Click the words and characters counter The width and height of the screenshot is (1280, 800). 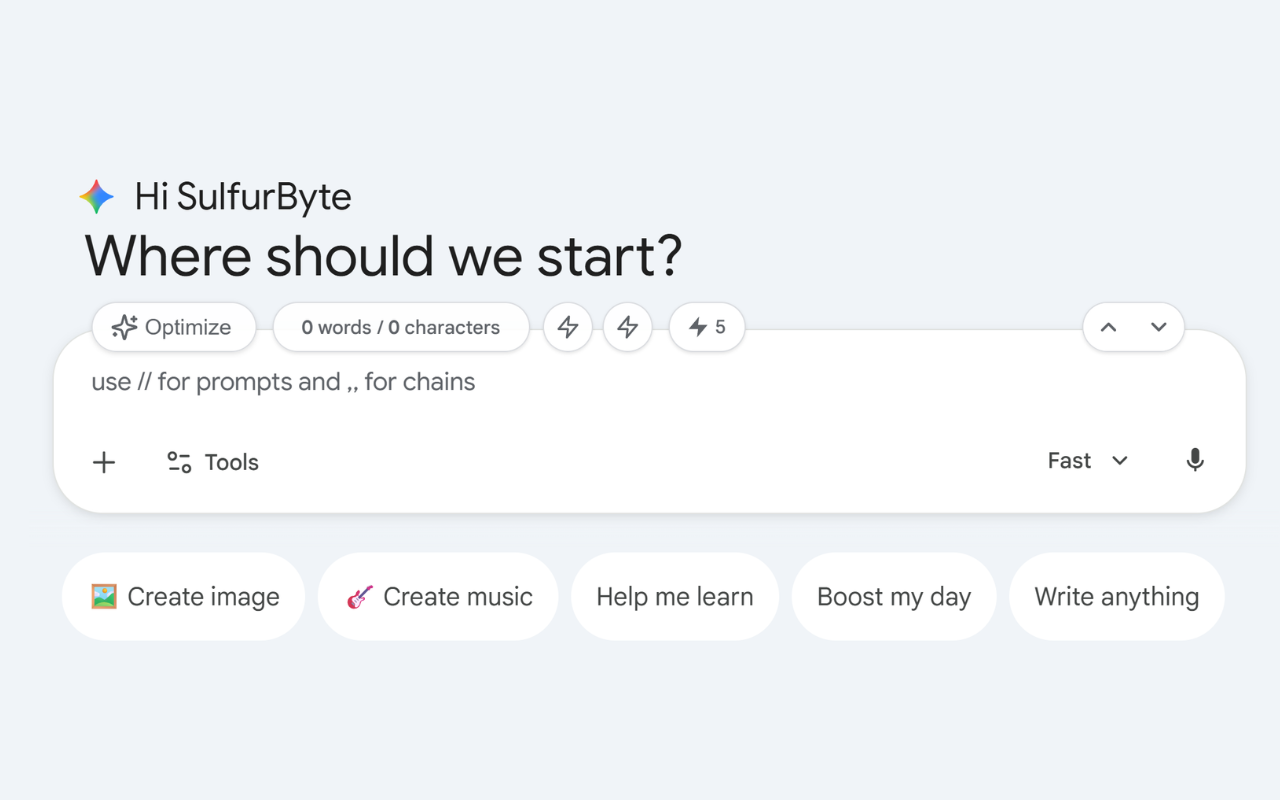pos(401,327)
